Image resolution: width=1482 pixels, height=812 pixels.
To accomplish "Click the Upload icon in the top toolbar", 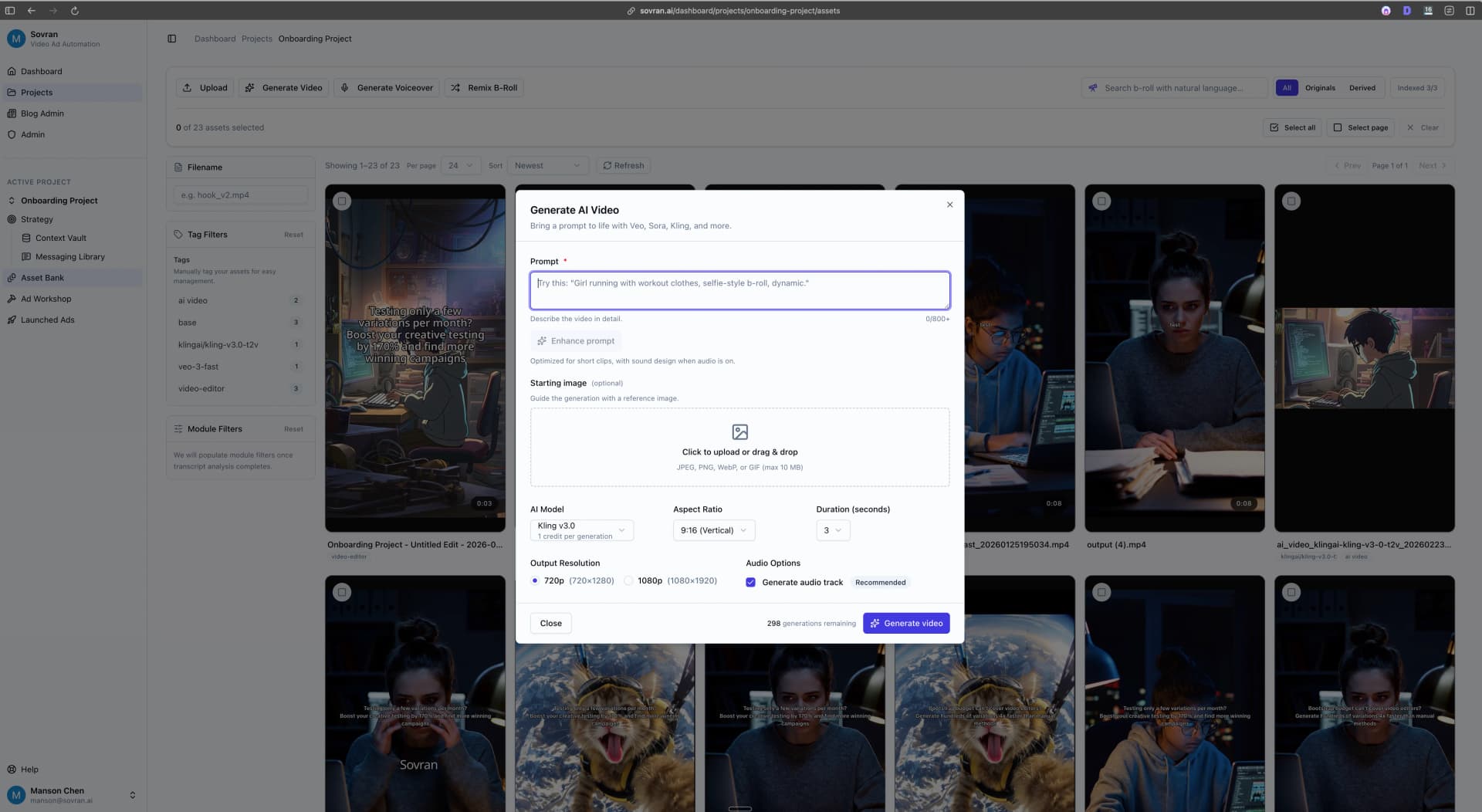I will coord(188,87).
